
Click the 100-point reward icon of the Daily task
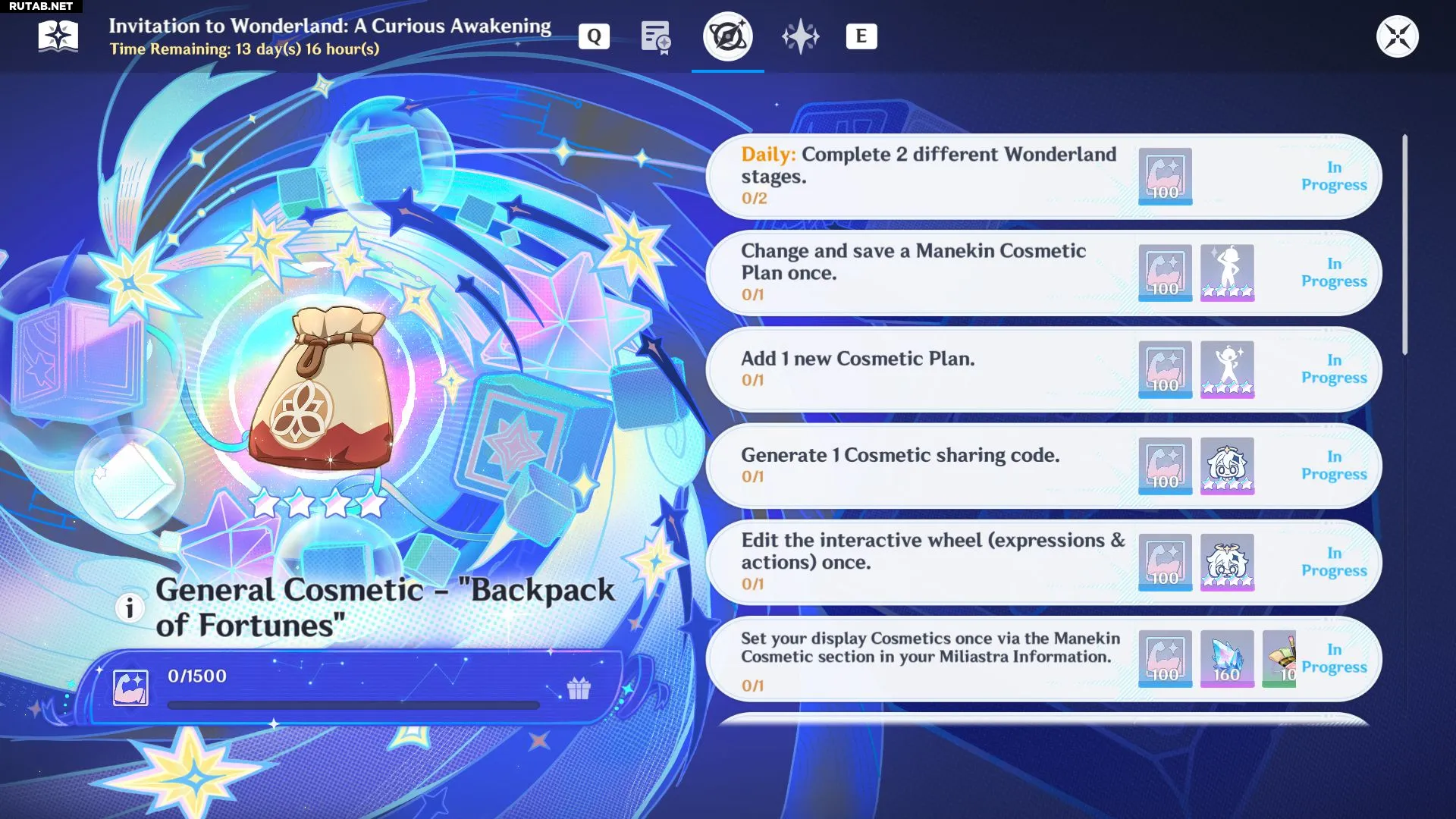click(x=1165, y=176)
